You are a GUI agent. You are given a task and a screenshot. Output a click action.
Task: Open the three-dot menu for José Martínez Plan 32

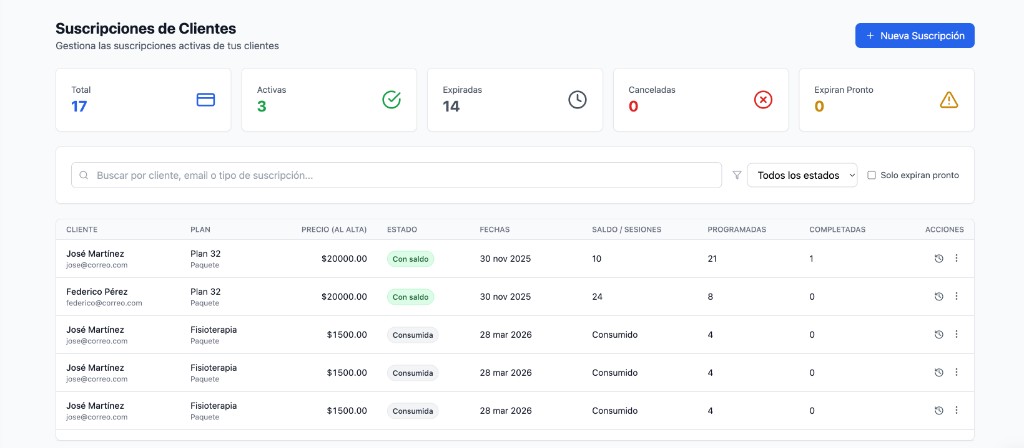pyautogui.click(x=956, y=258)
